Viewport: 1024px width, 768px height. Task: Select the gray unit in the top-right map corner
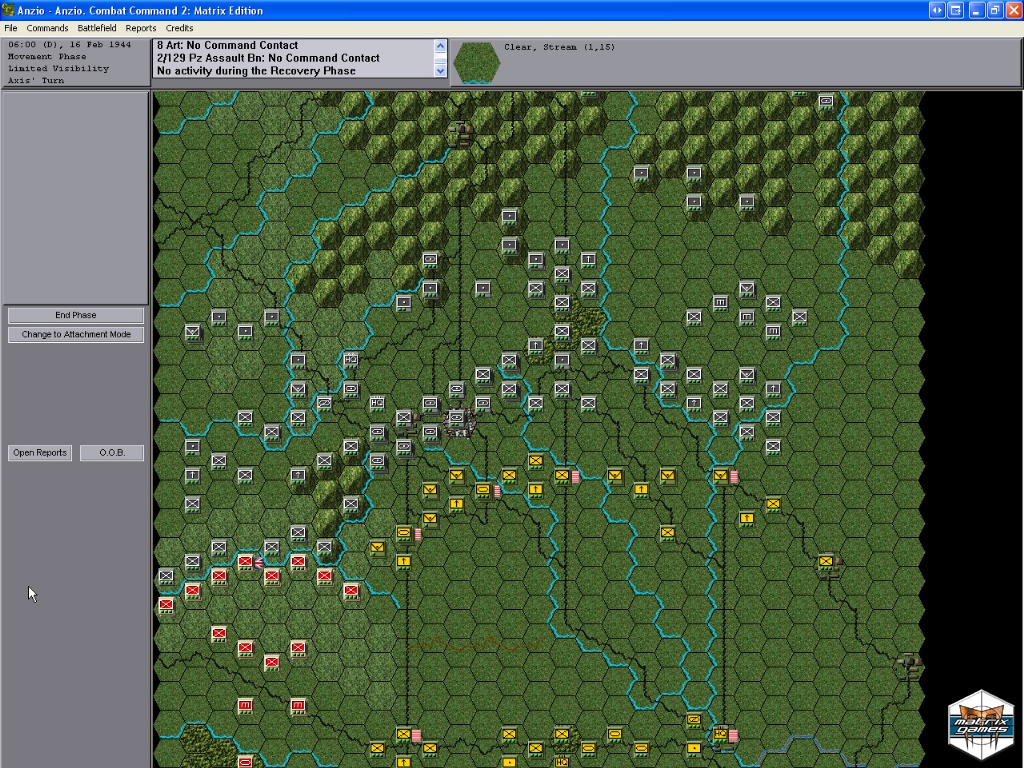point(826,101)
